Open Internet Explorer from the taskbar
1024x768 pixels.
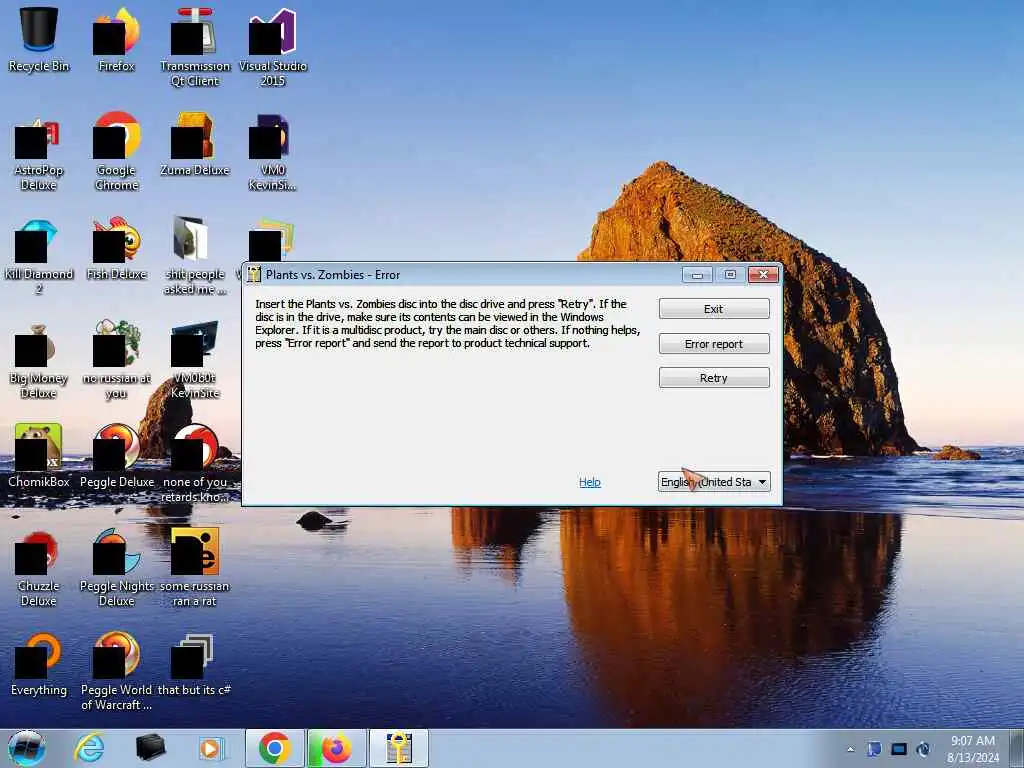(89, 748)
